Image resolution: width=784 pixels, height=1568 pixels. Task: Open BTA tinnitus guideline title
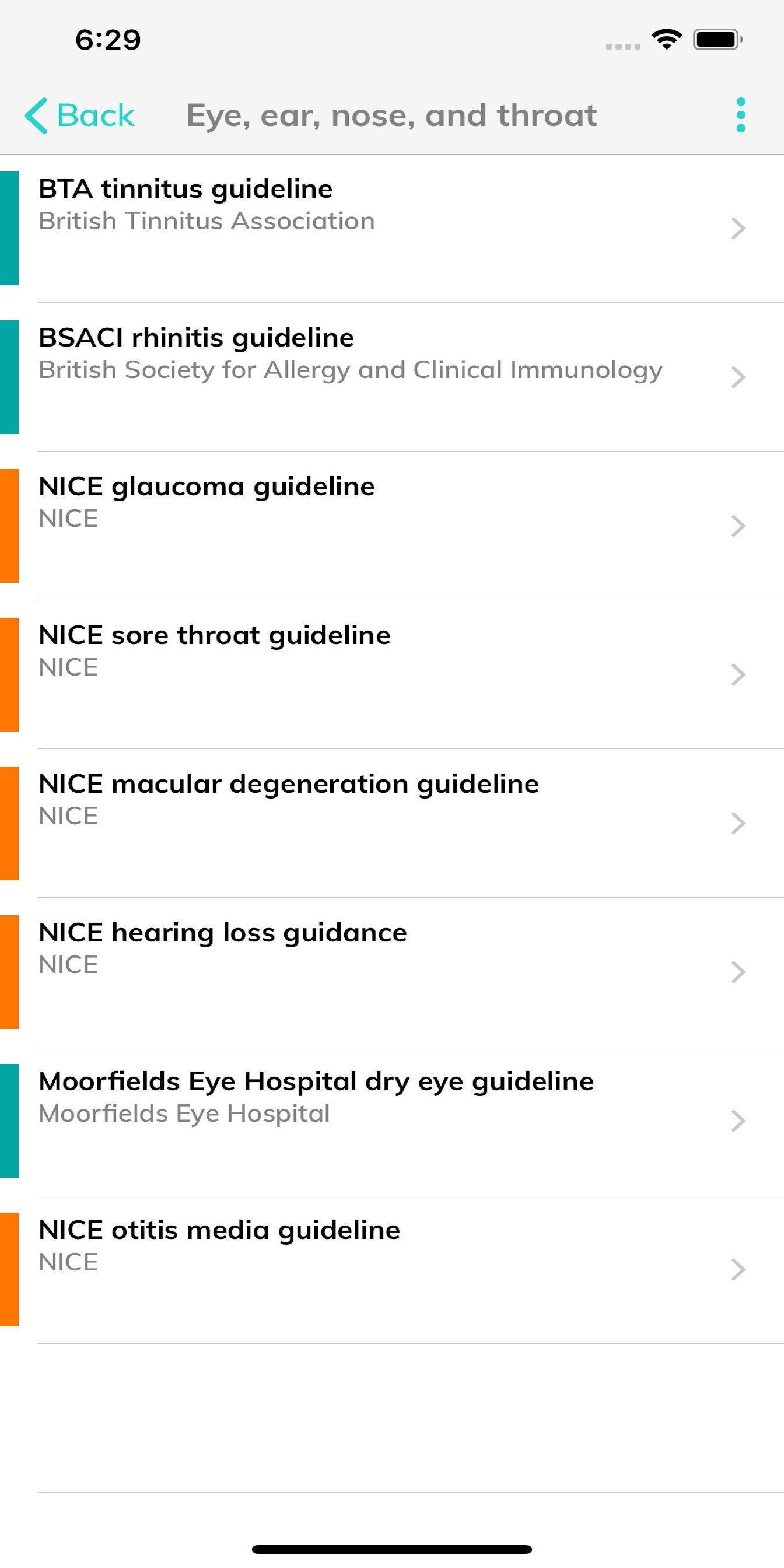click(185, 188)
